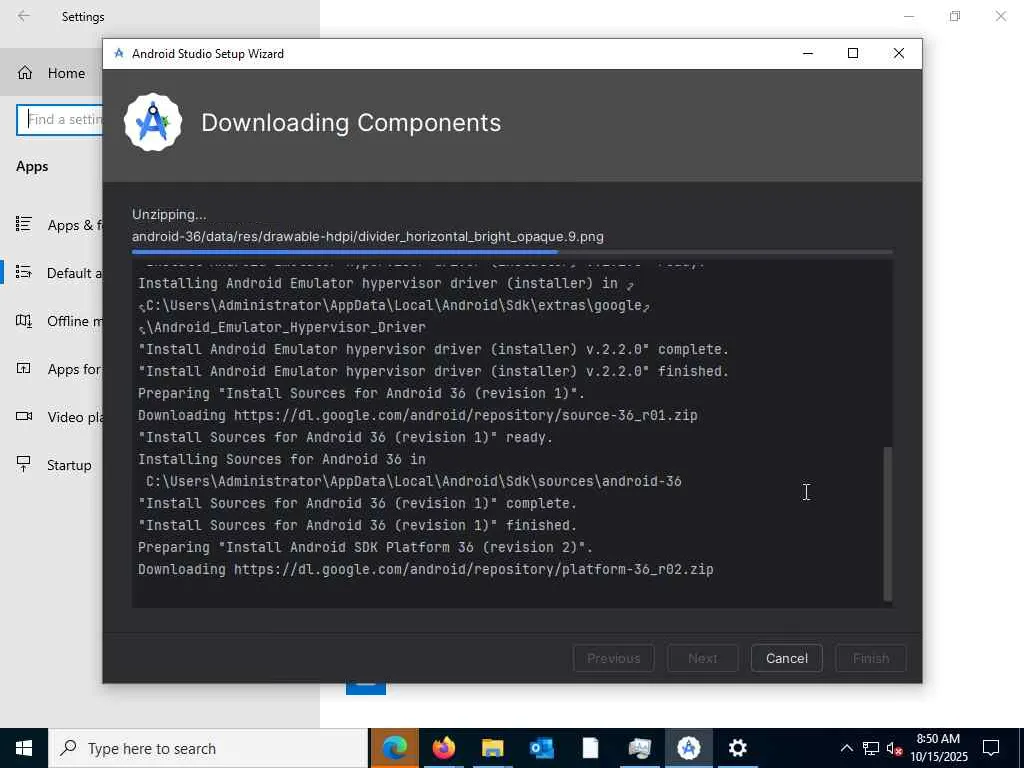This screenshot has height=768, width=1024.
Task: Open Microsoft Edge from taskbar
Action: (394, 748)
